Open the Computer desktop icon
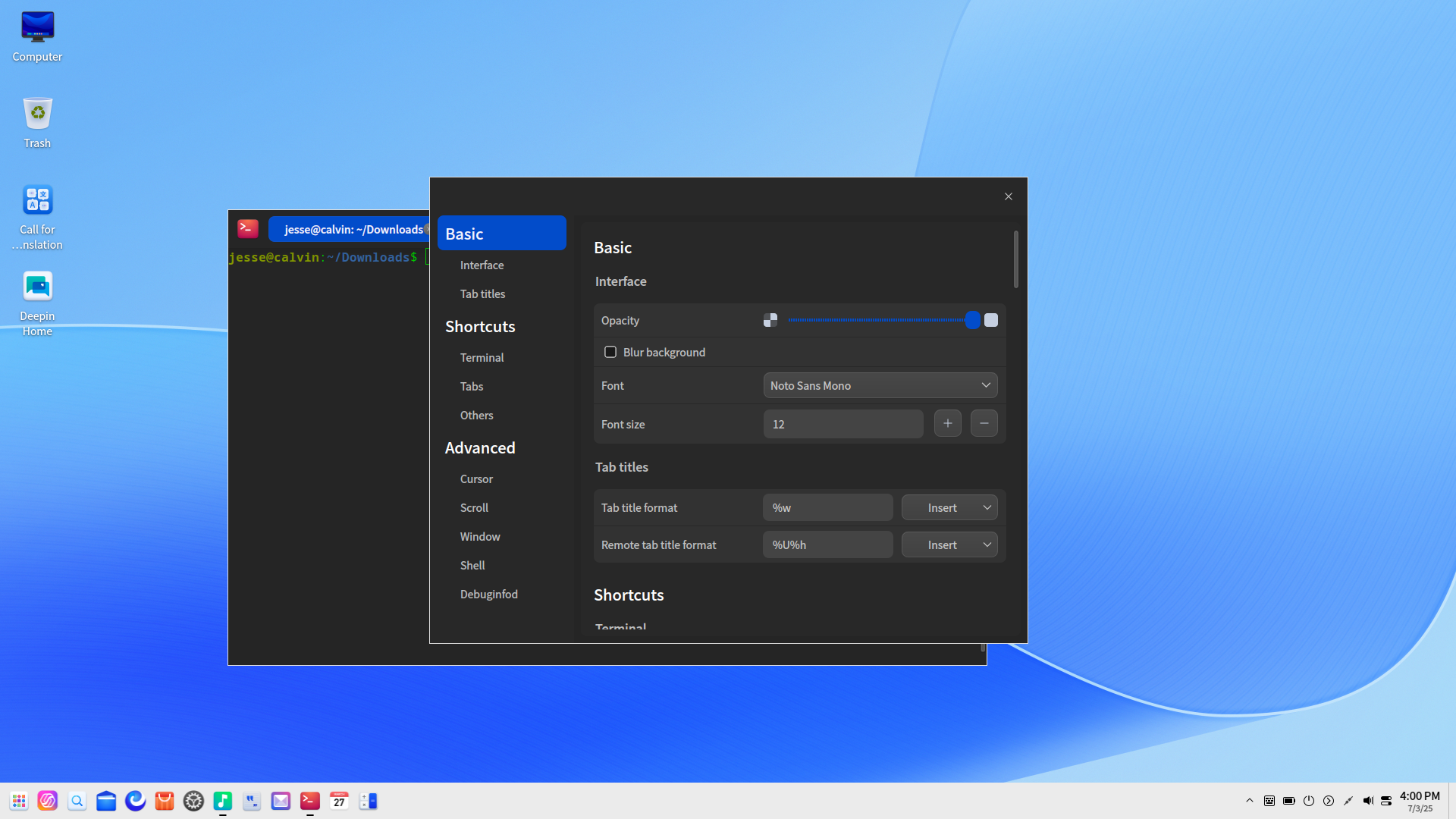Image resolution: width=1456 pixels, height=819 pixels. [x=37, y=36]
